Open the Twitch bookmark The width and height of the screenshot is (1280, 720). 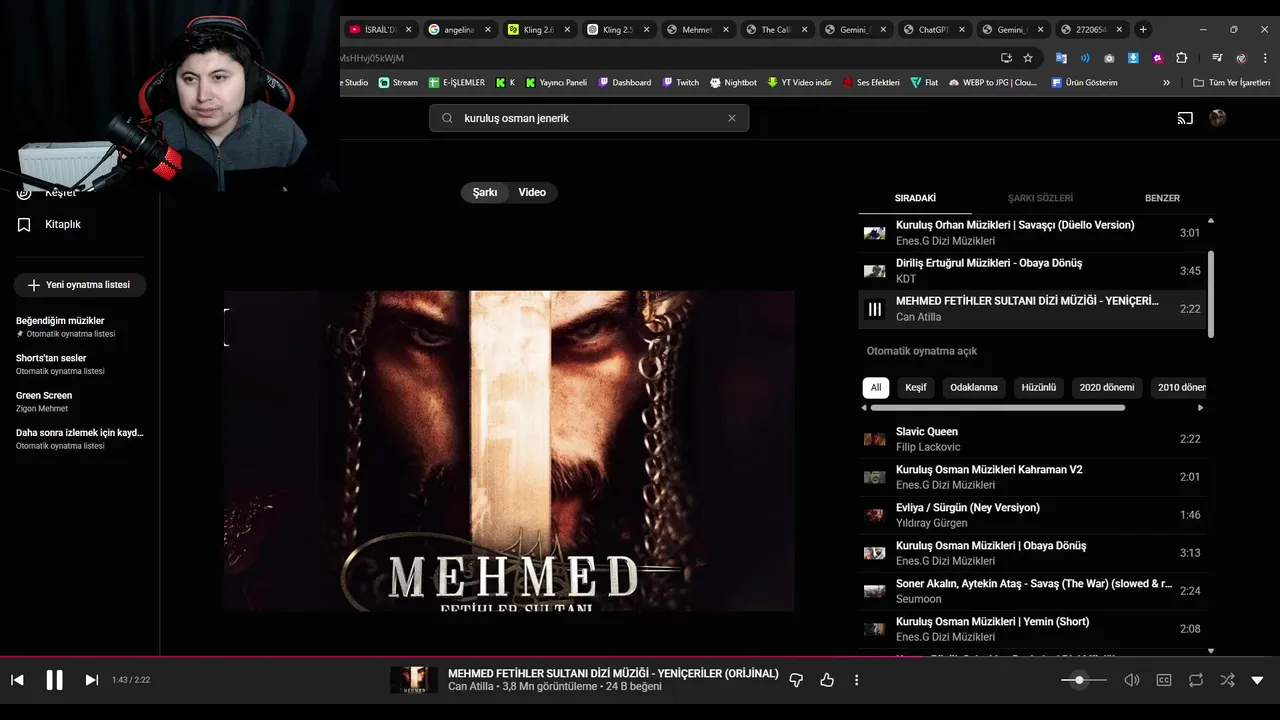click(x=680, y=83)
